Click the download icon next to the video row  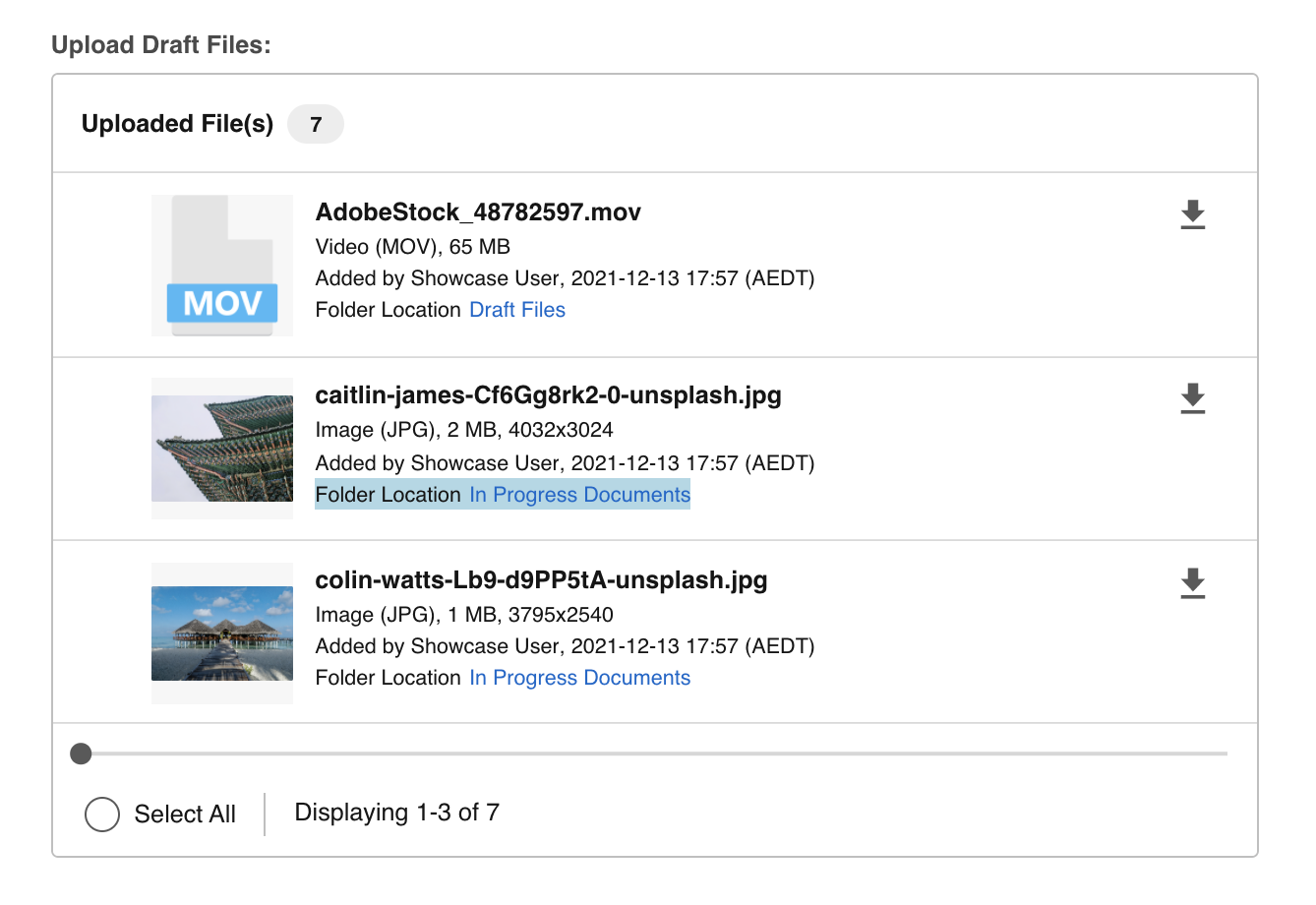point(1193,214)
